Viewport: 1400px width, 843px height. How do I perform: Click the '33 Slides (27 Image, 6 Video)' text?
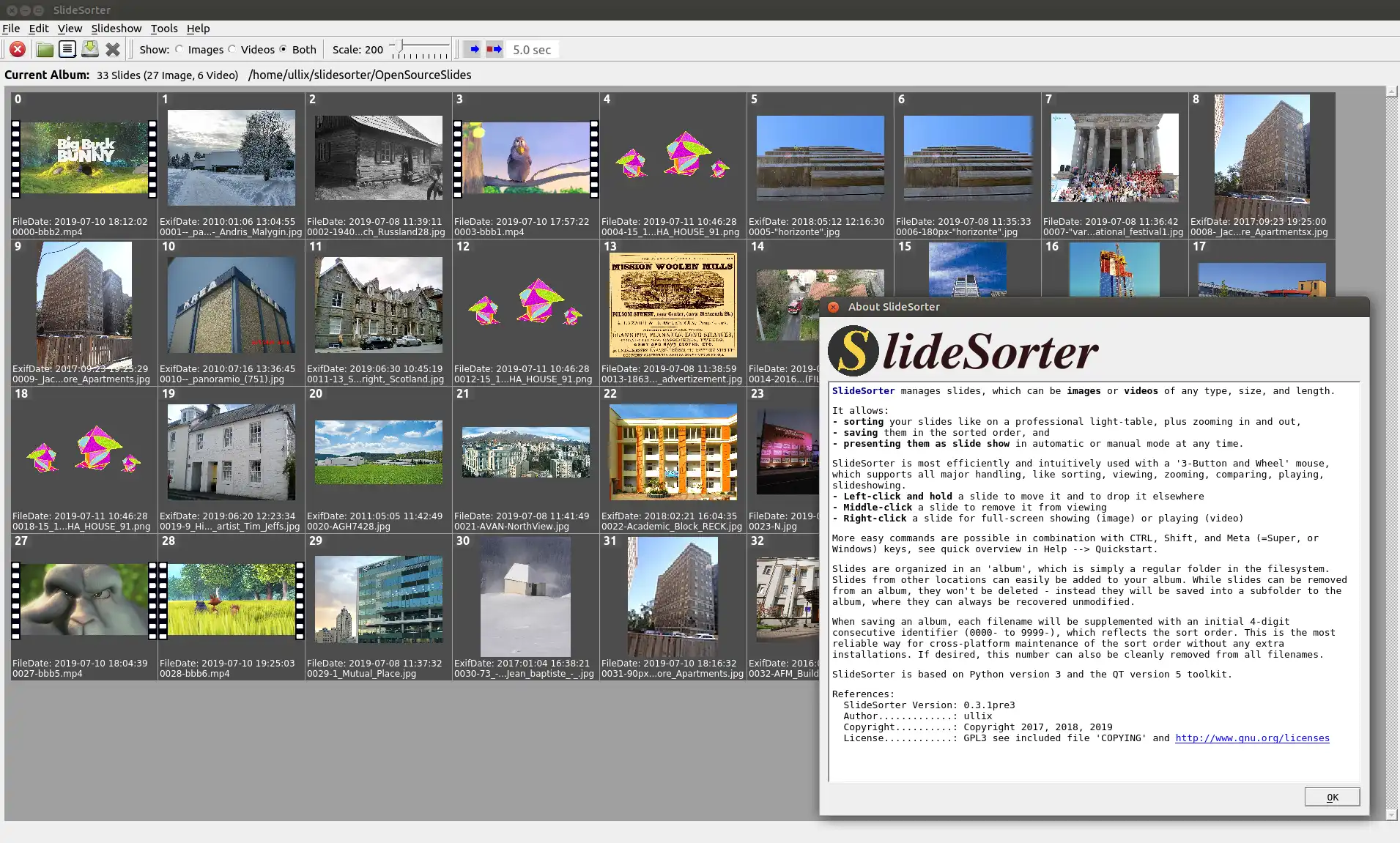(x=168, y=75)
